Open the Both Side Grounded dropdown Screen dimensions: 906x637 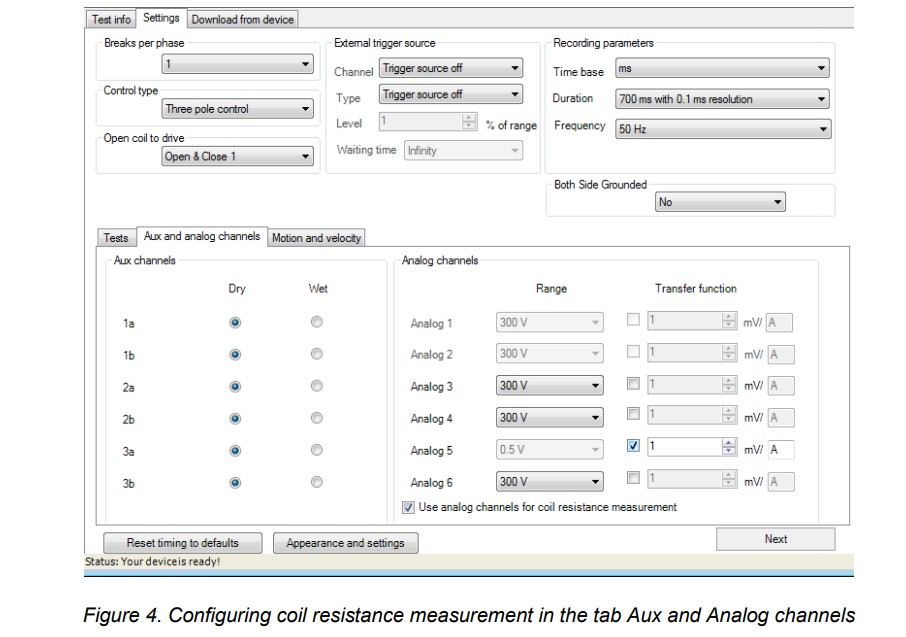point(719,202)
